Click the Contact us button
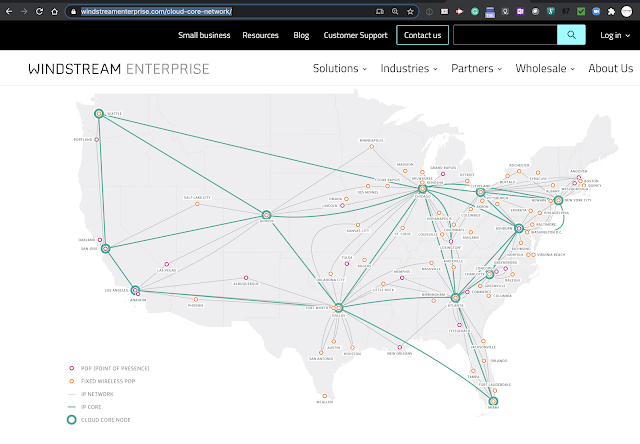 (422, 35)
